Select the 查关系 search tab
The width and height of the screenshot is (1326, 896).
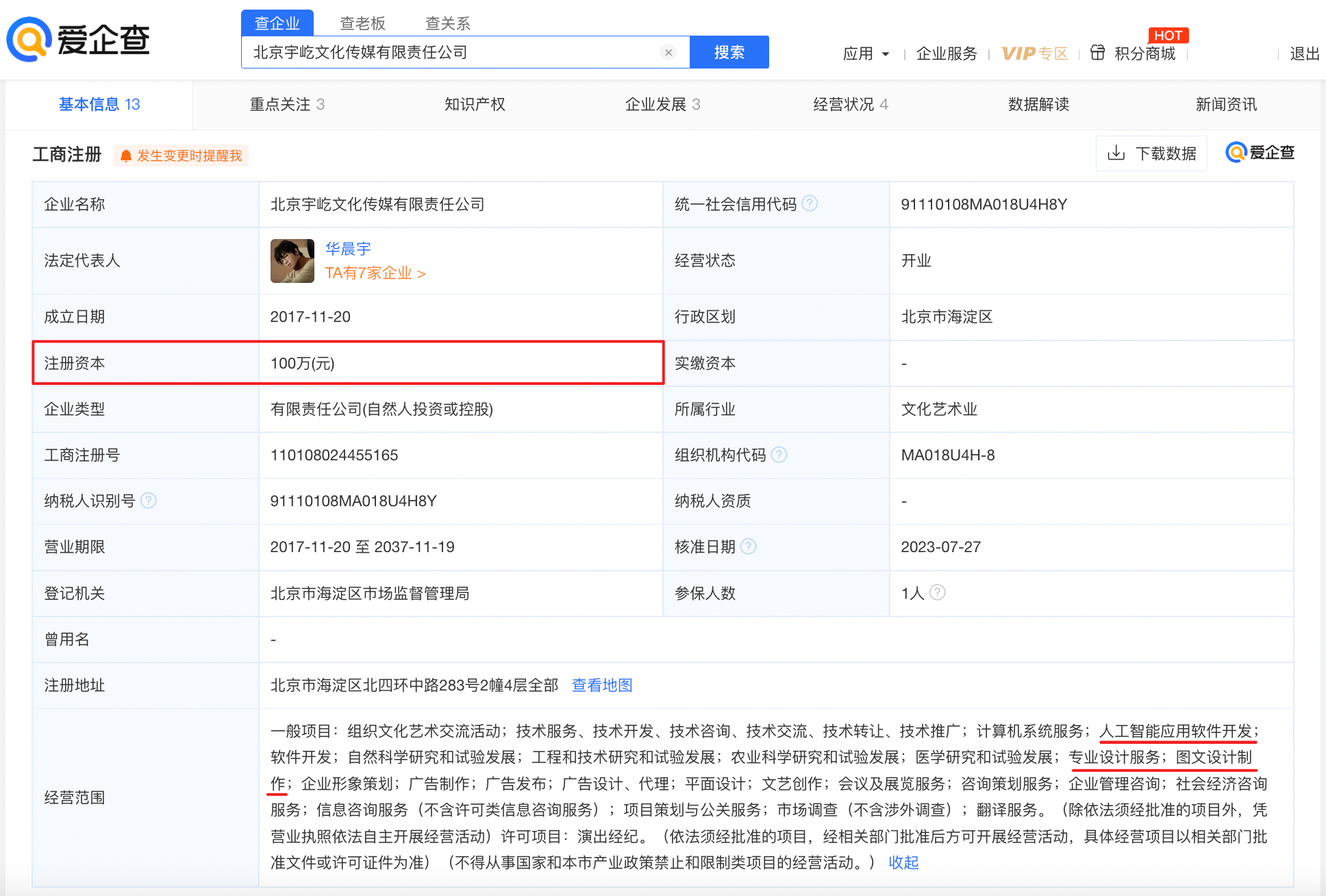(448, 23)
